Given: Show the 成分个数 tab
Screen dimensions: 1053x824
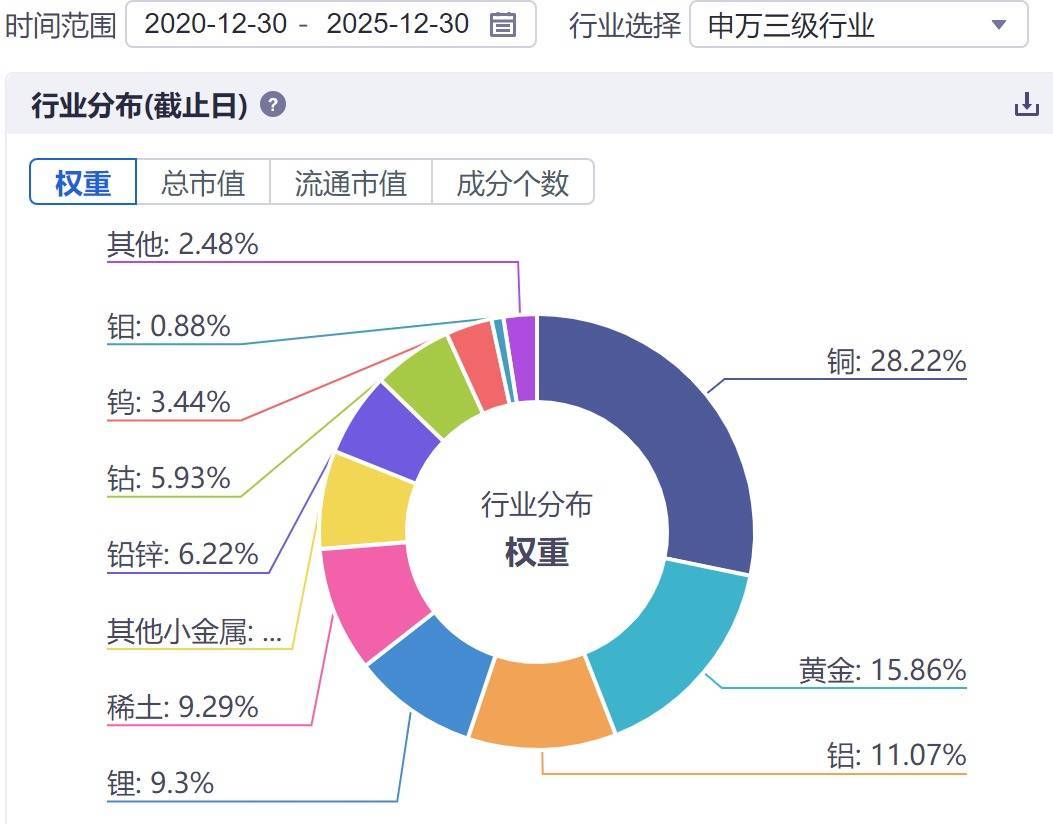Looking at the screenshot, I should (513, 182).
